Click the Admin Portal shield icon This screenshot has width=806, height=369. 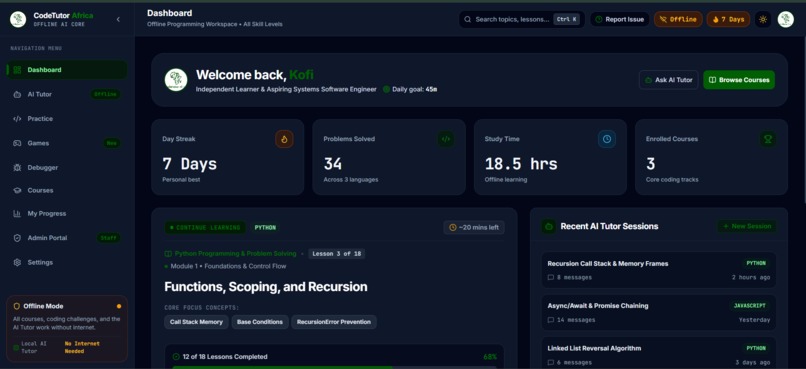point(17,238)
